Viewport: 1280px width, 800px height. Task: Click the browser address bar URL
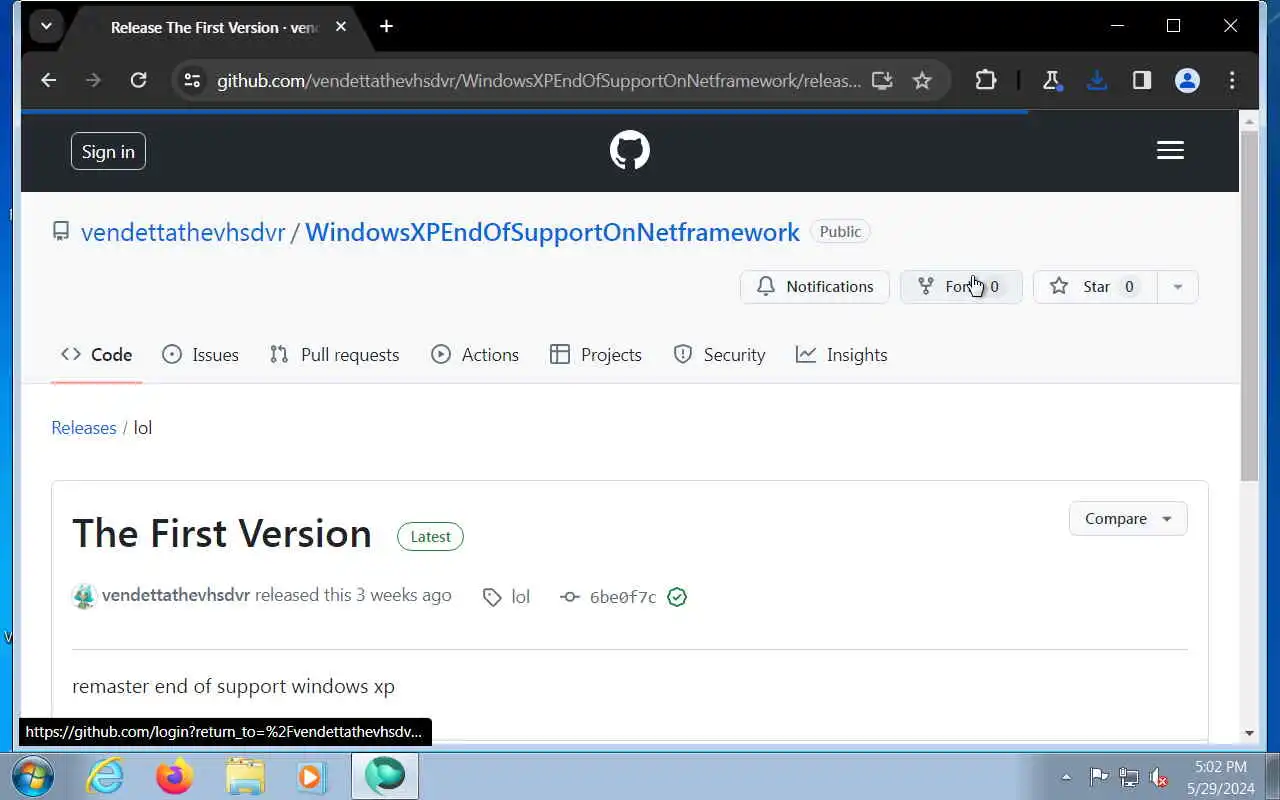(x=538, y=81)
